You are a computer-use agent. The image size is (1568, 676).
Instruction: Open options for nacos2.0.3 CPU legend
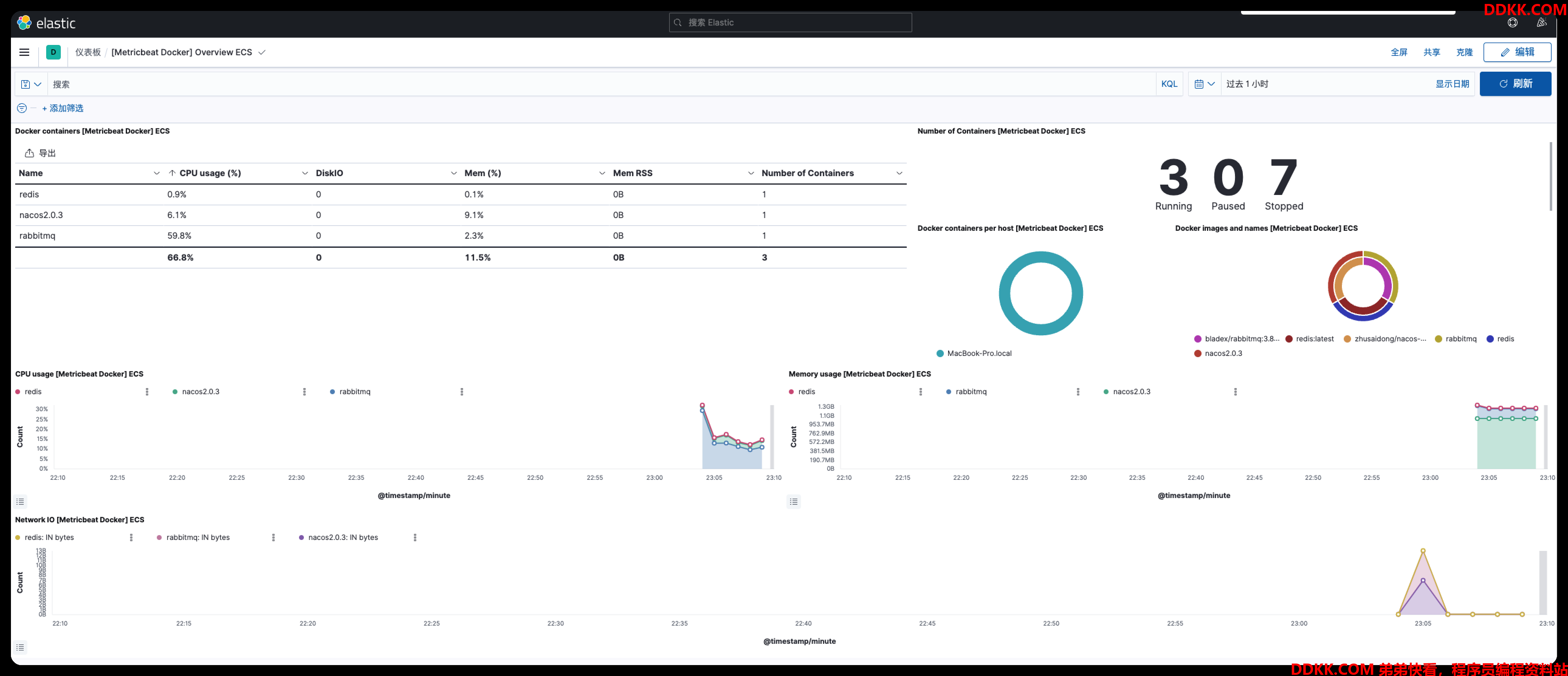(x=304, y=391)
